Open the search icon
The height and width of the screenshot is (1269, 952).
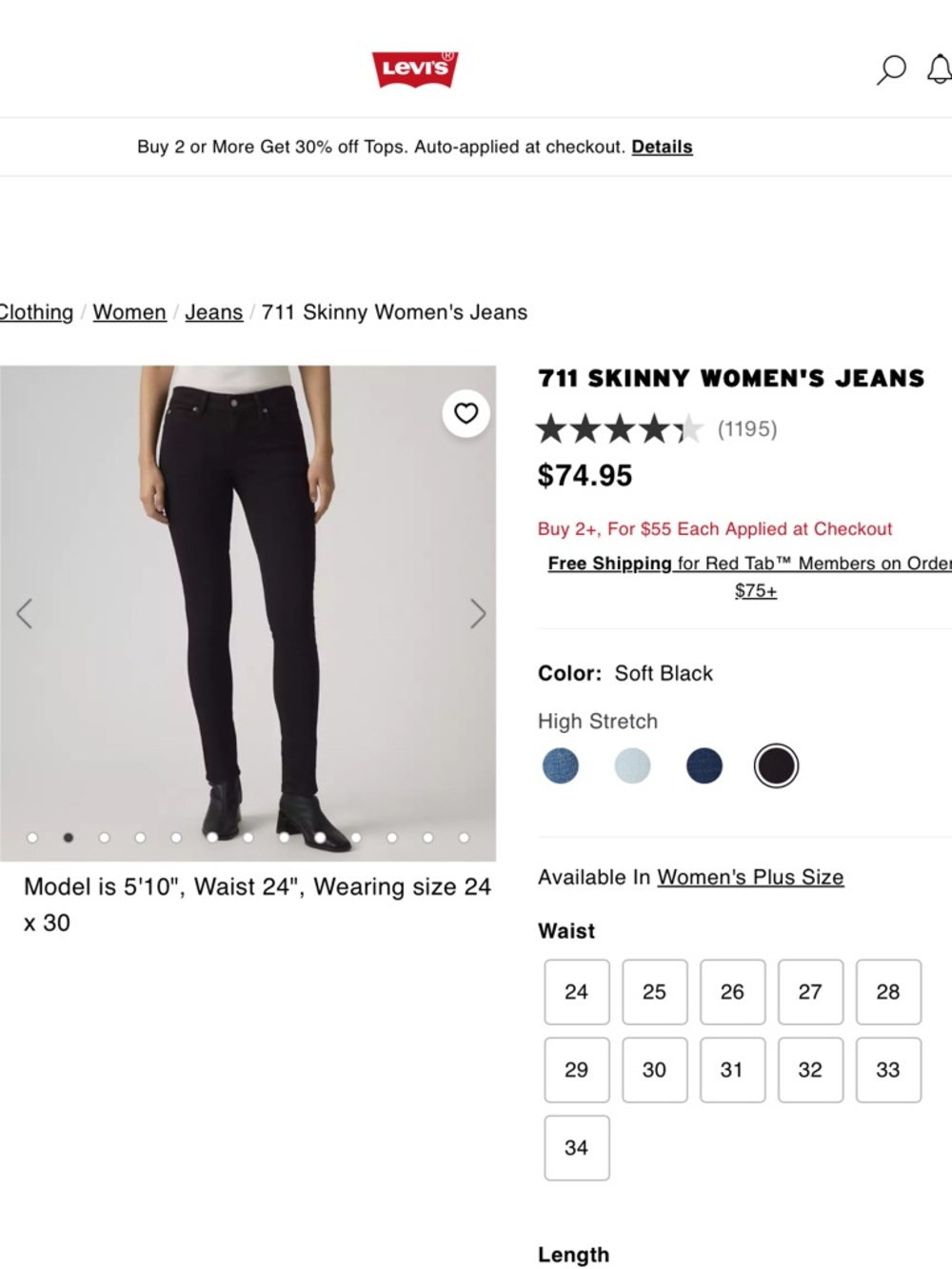pyautogui.click(x=891, y=69)
